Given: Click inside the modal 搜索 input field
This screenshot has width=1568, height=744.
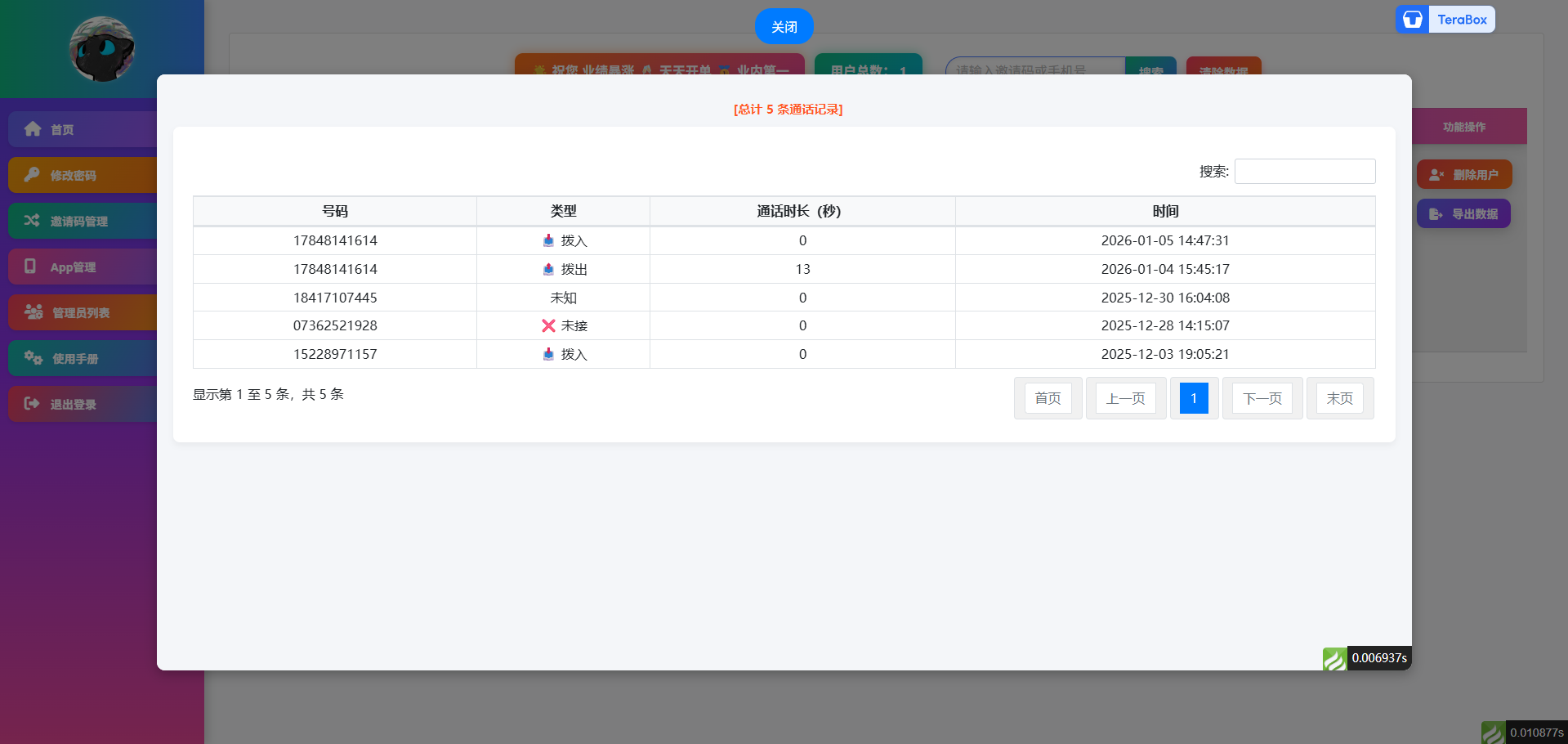Looking at the screenshot, I should tap(1304, 171).
